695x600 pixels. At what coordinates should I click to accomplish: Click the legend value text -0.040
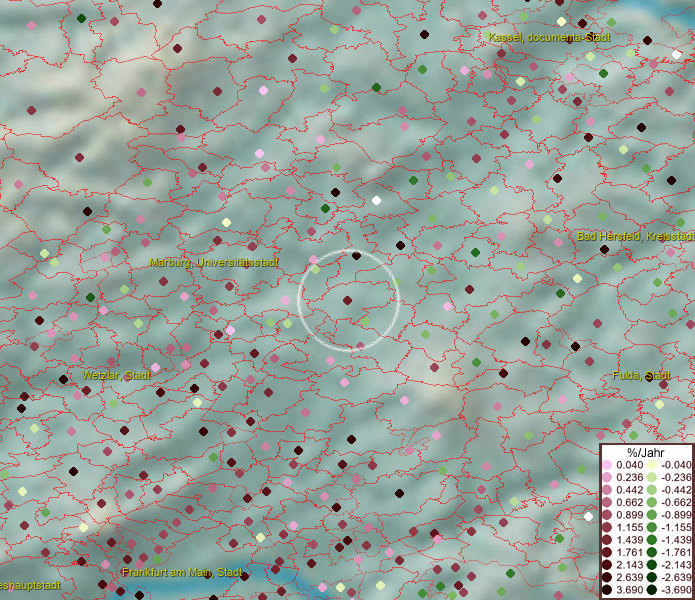[676, 465]
